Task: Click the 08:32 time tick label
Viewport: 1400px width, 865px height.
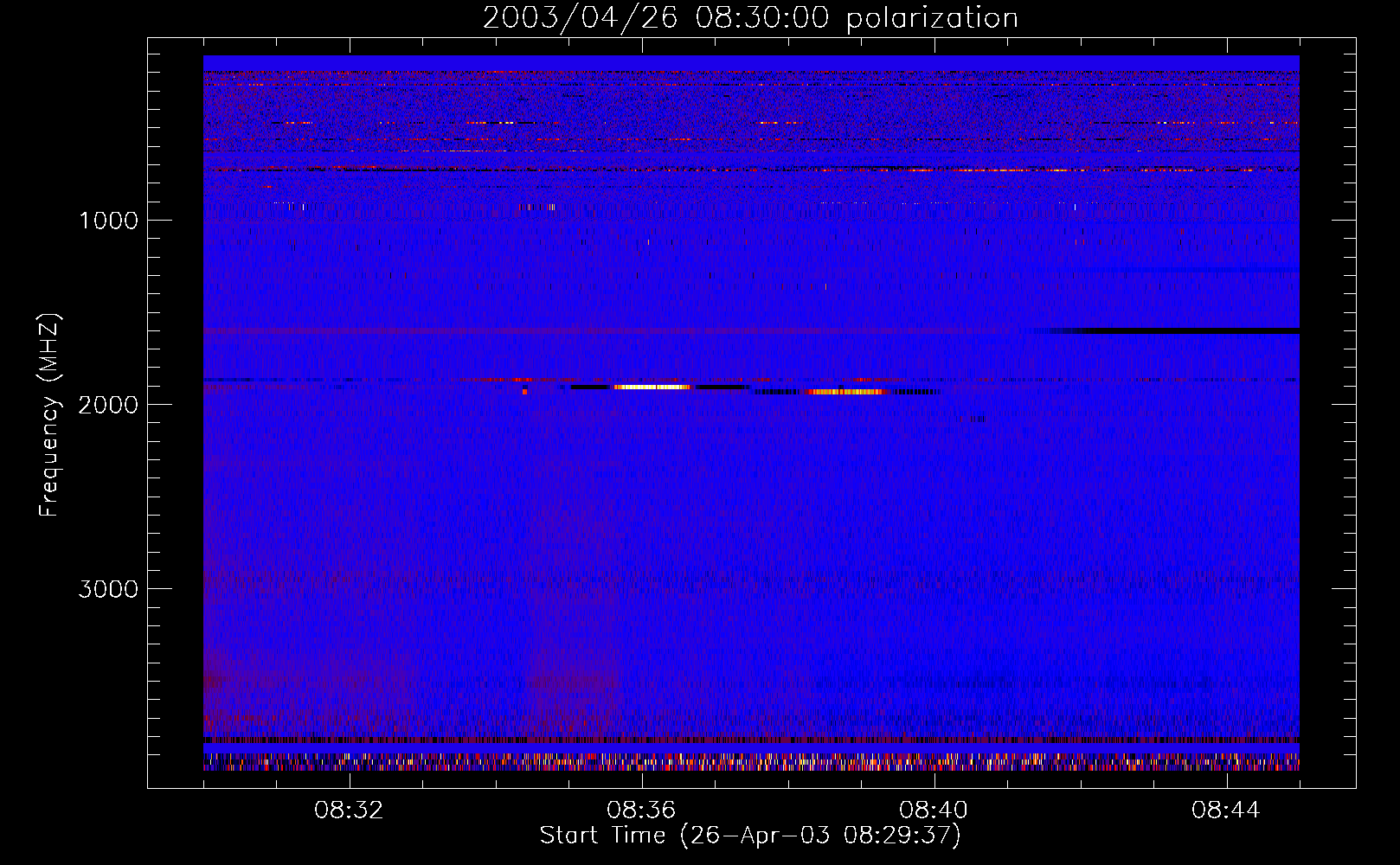Action: [x=349, y=811]
